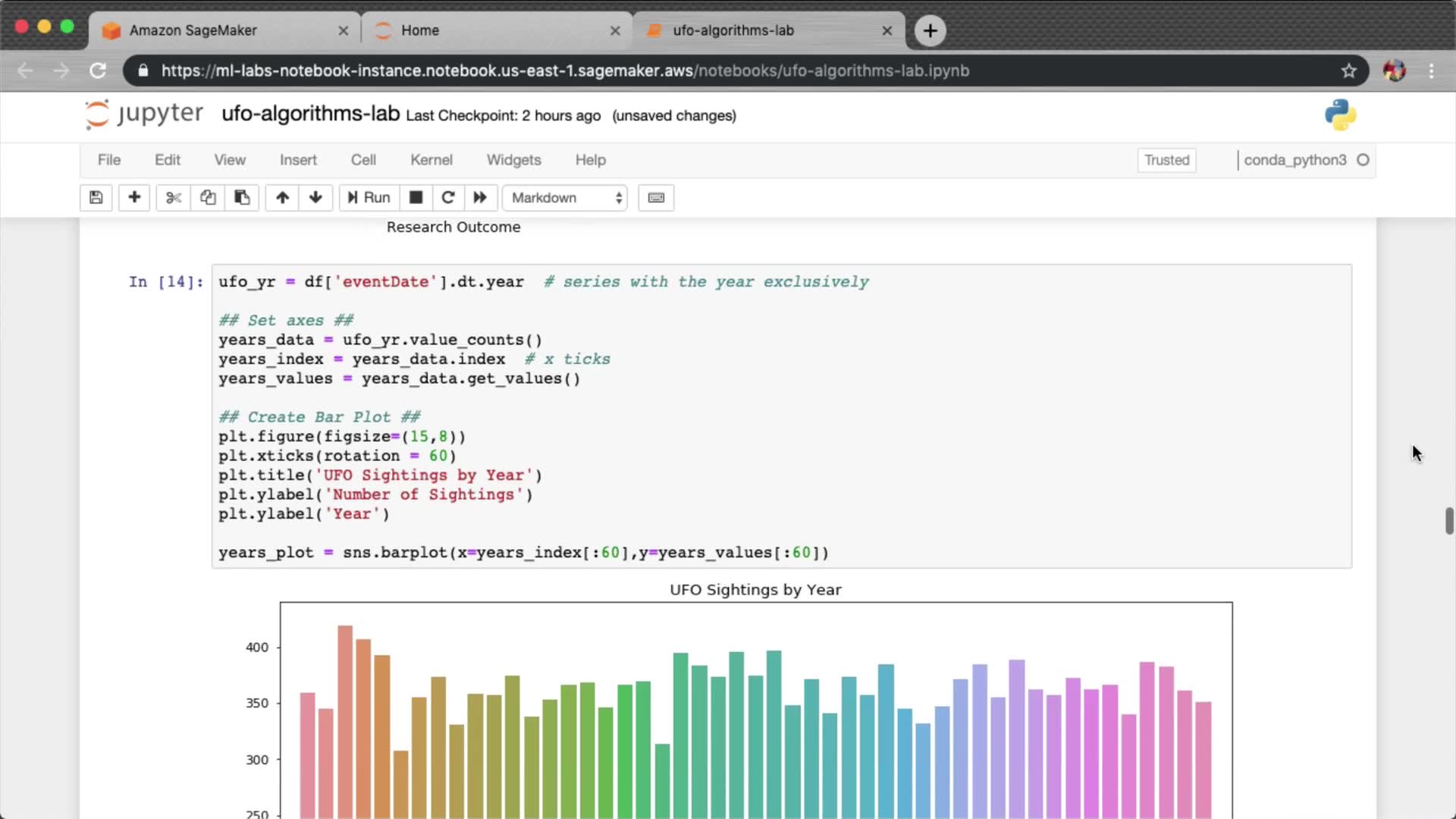Screen dimensions: 1456x819
Task: Restart the kernel with the circular arrow icon
Action: tap(448, 198)
